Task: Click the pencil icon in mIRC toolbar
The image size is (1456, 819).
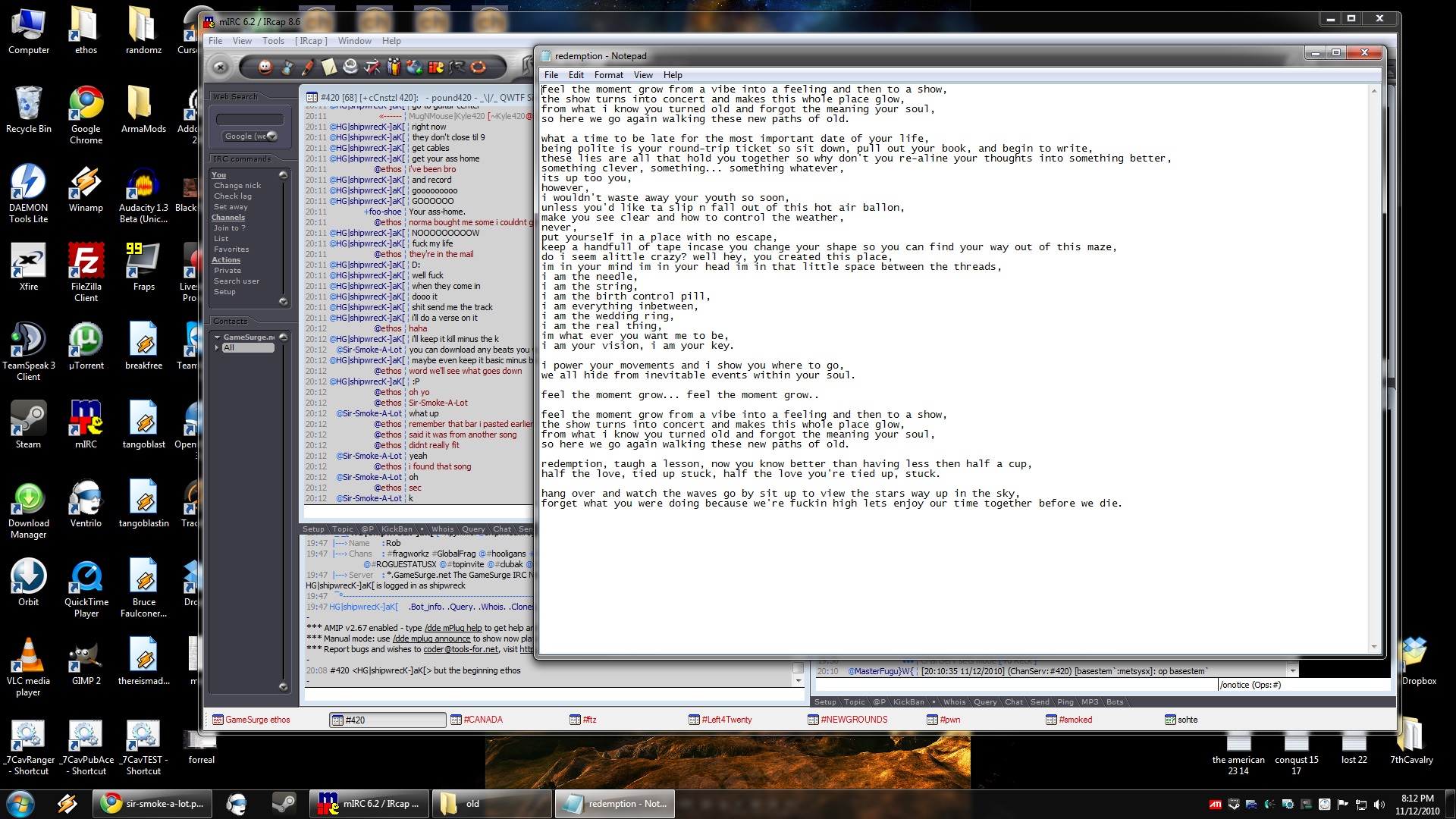Action: coord(308,67)
